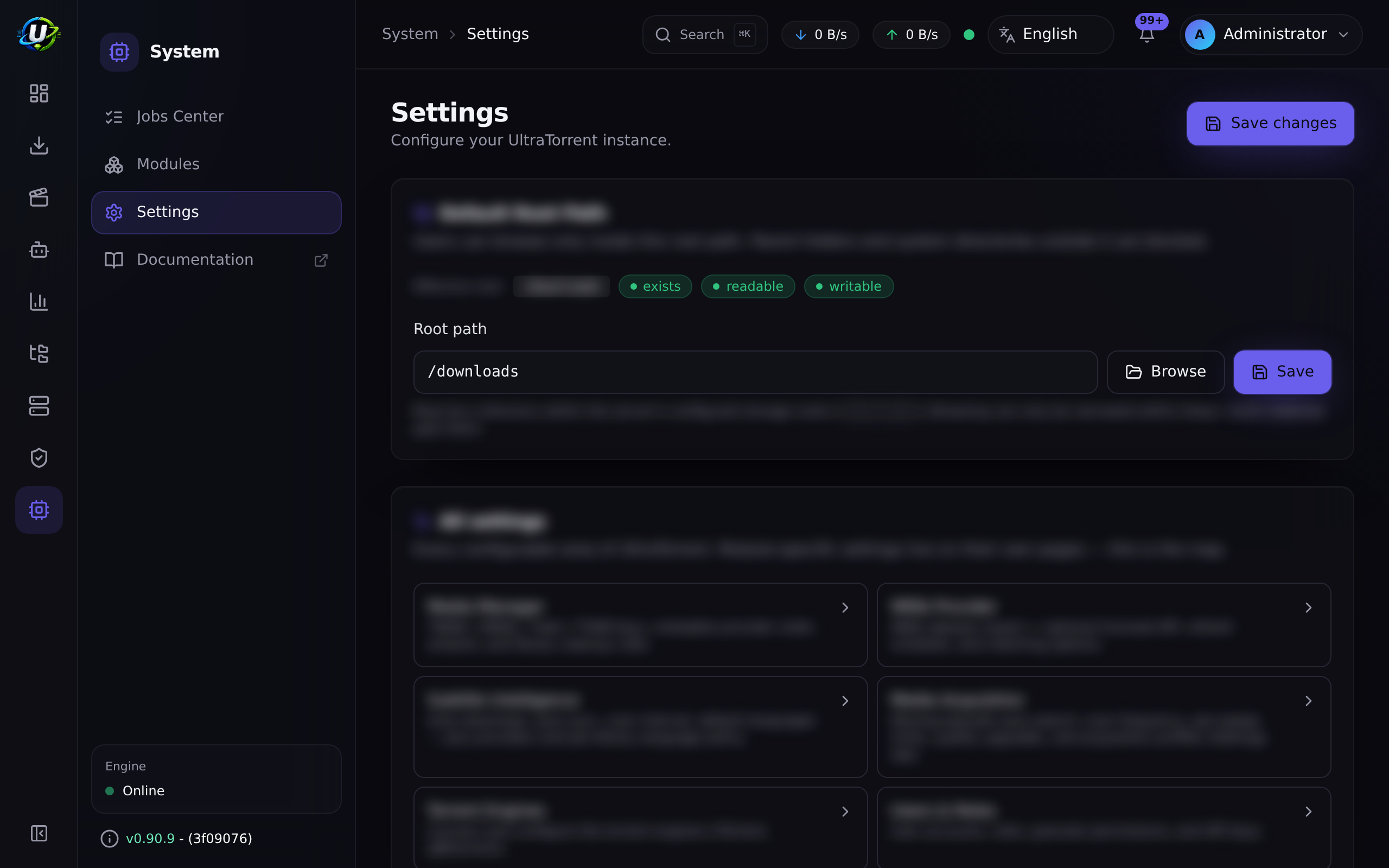Open the clapperboard media icon

[39, 197]
